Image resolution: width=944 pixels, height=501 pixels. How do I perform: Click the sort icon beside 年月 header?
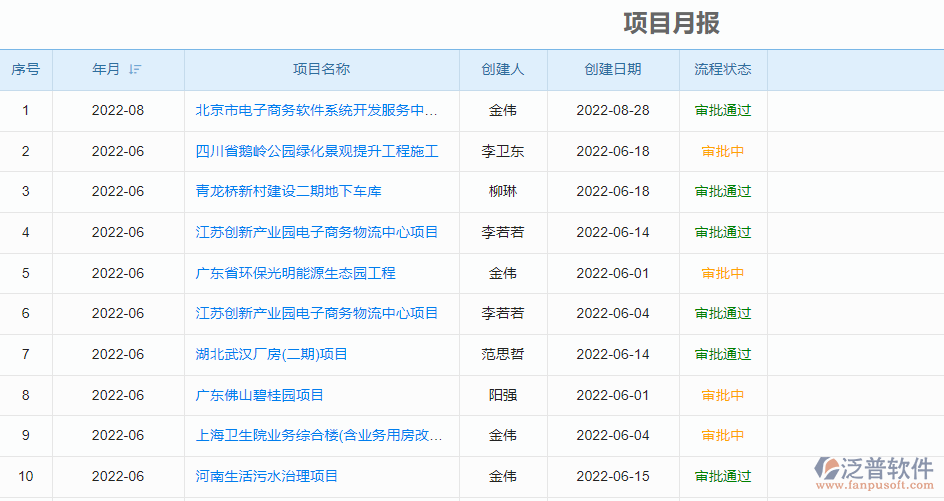tap(135, 70)
